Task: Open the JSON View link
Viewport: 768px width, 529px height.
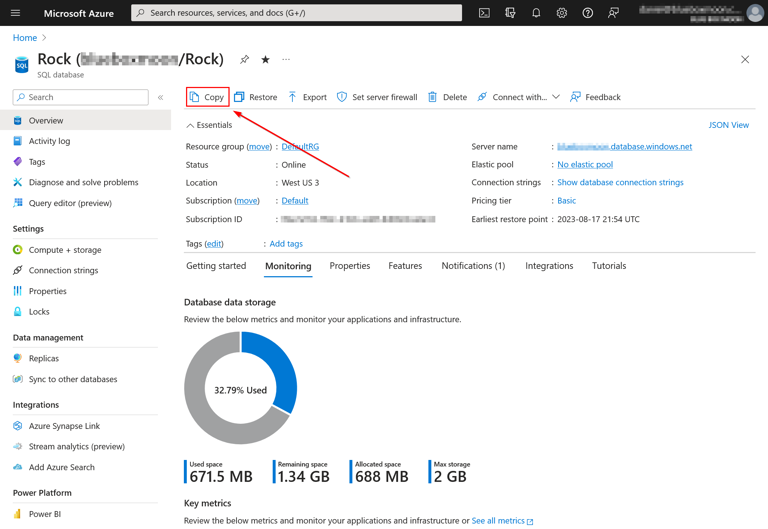Action: 728,125
